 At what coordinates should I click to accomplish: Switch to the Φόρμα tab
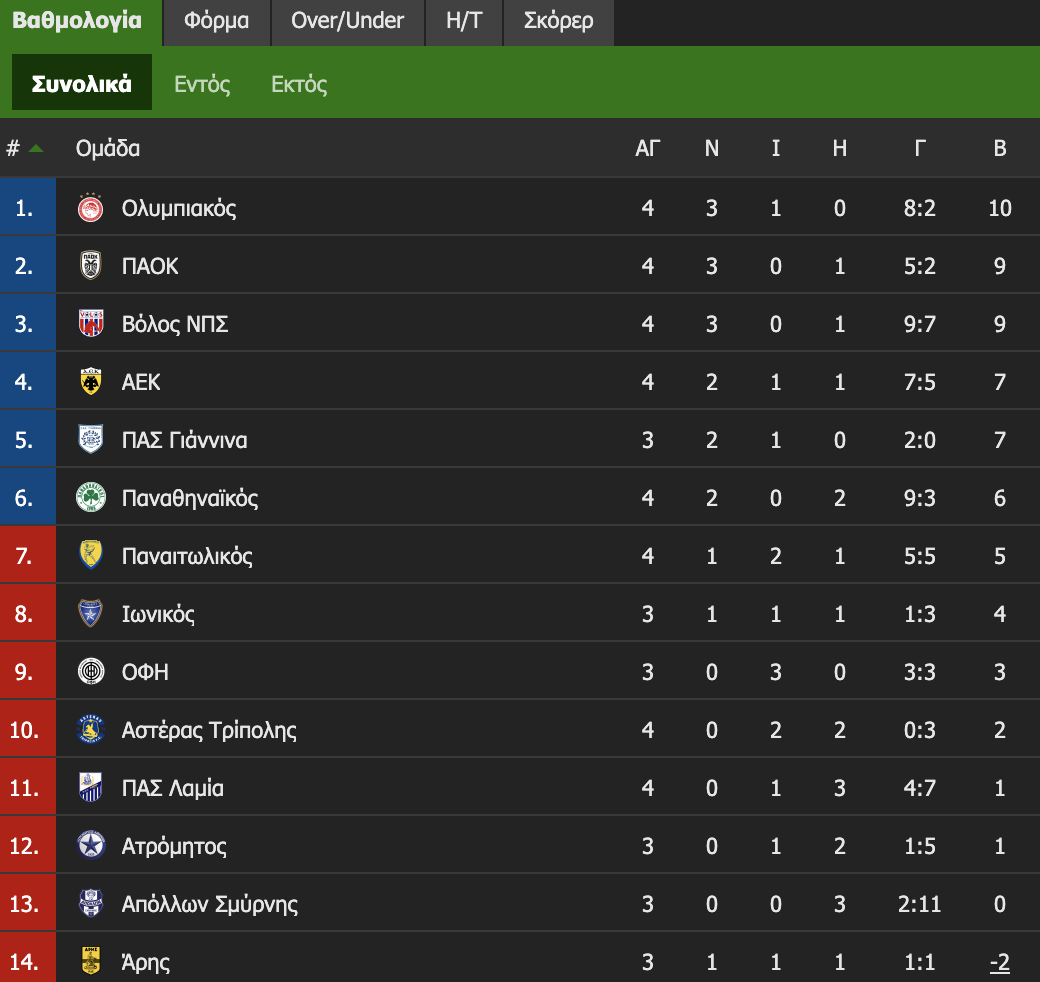(x=216, y=21)
